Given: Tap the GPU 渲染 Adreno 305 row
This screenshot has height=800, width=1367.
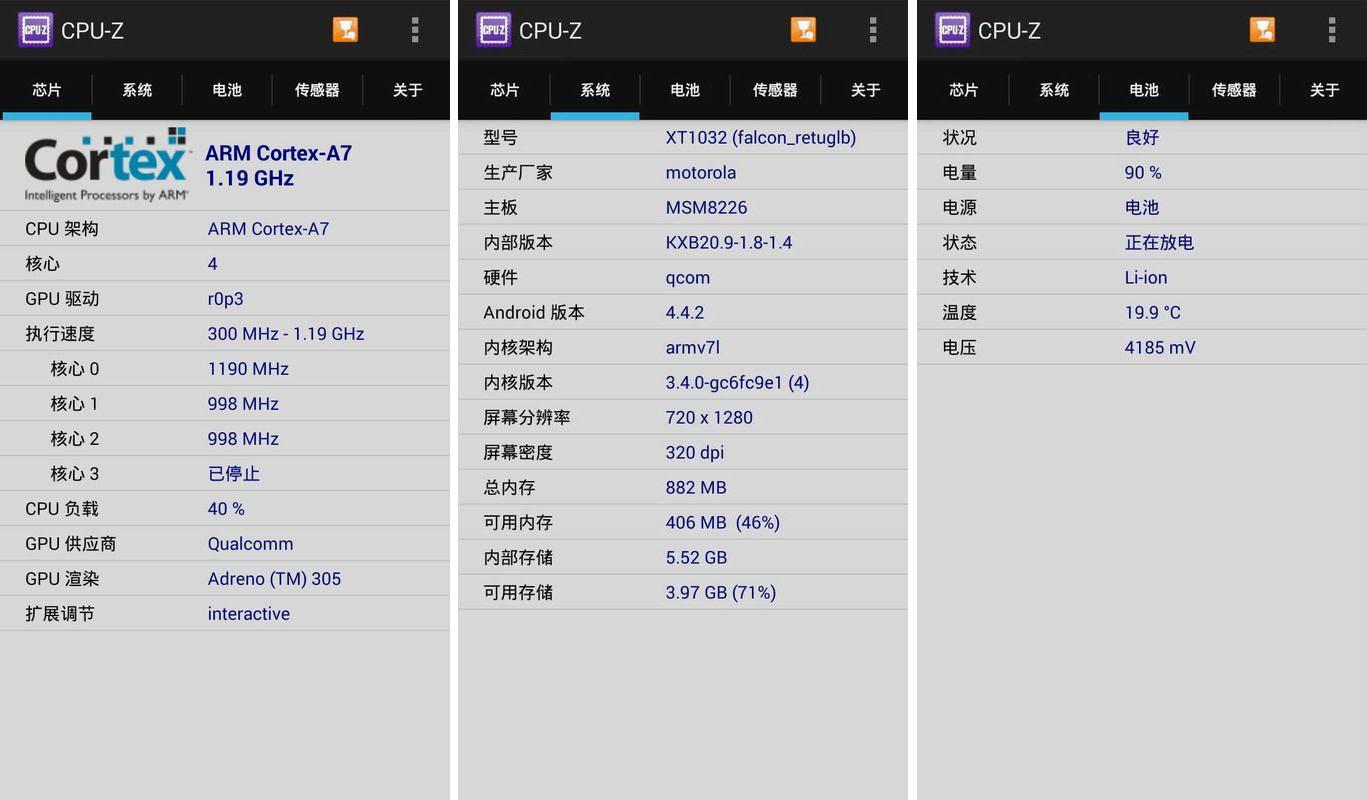Looking at the screenshot, I should 225,579.
